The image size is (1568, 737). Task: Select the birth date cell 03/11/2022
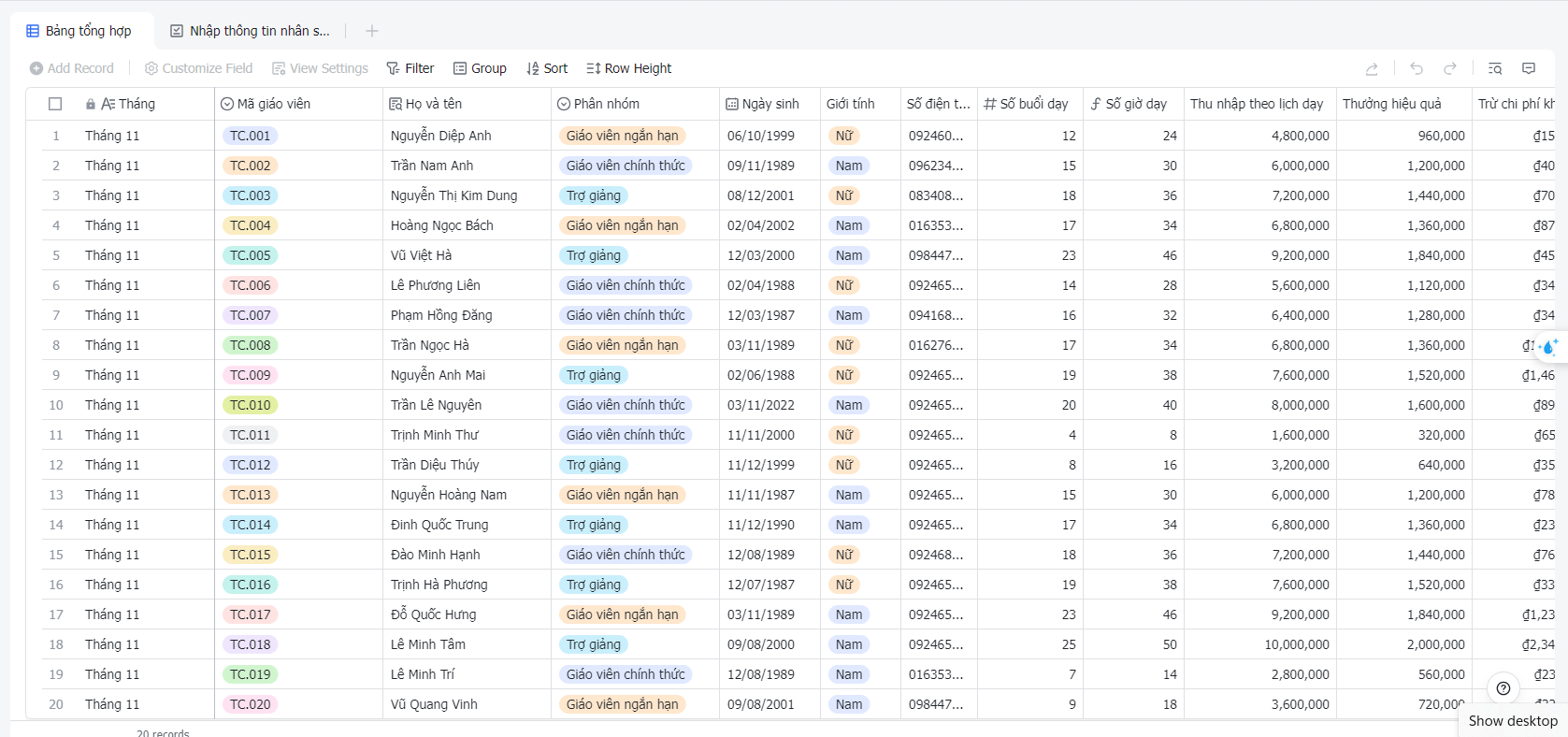(x=770, y=405)
